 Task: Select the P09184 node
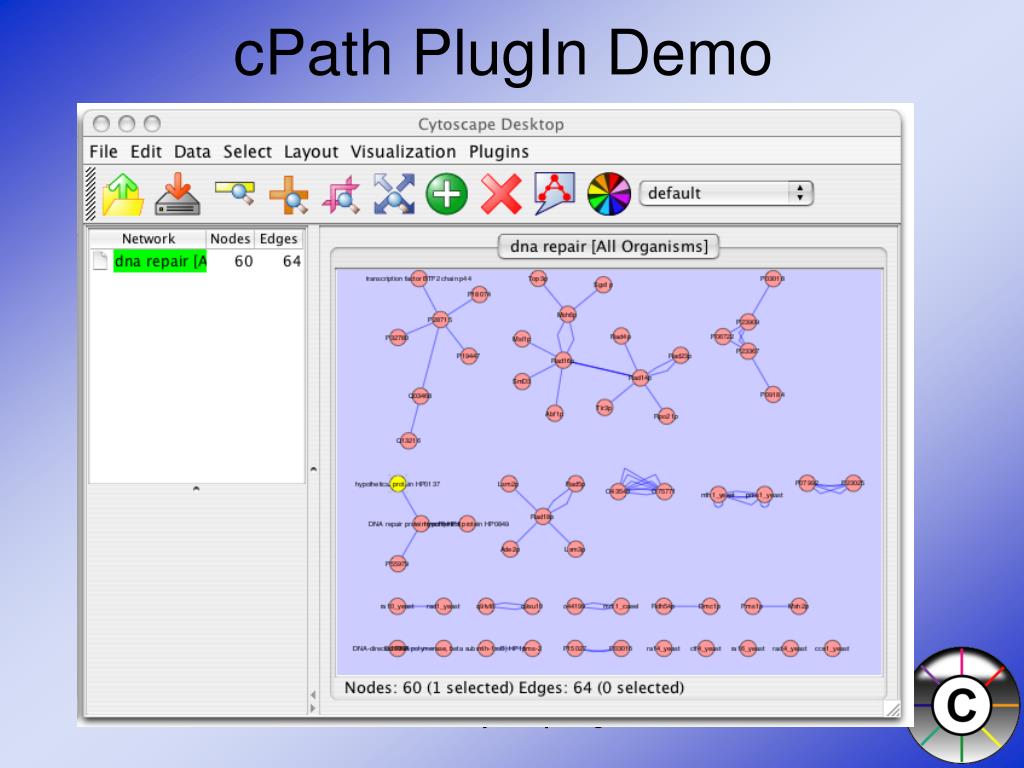(x=773, y=394)
